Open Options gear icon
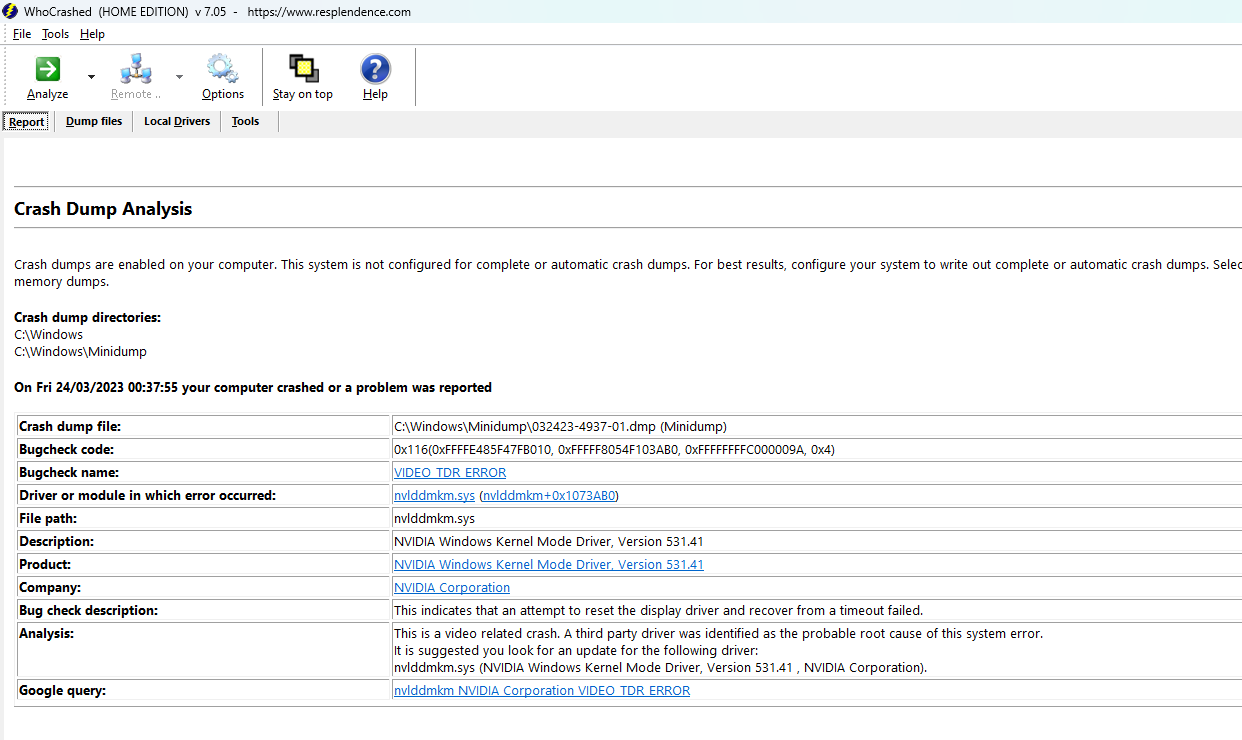 pyautogui.click(x=222, y=69)
